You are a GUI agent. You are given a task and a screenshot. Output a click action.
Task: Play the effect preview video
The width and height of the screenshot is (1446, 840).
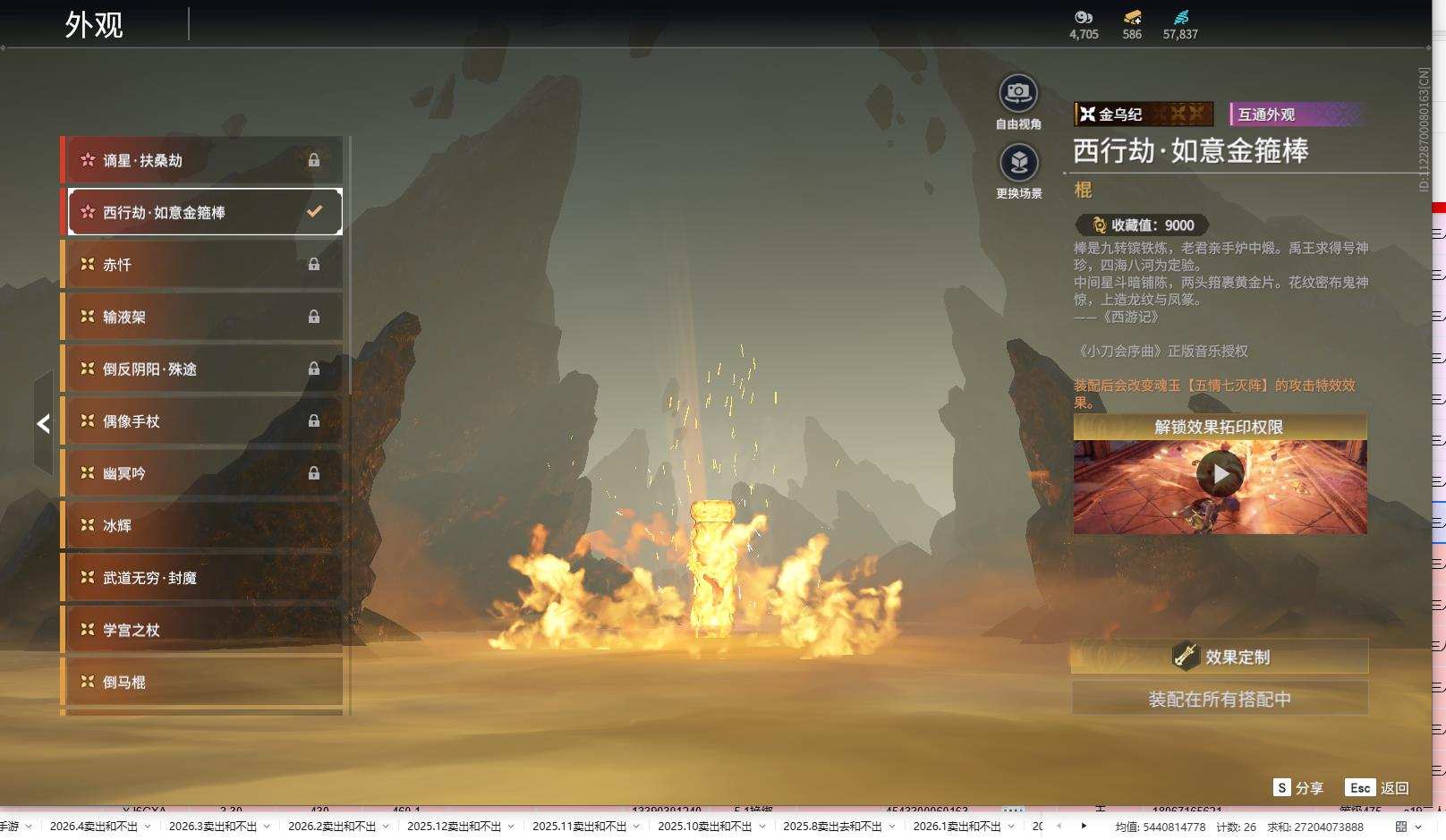click(x=1220, y=474)
